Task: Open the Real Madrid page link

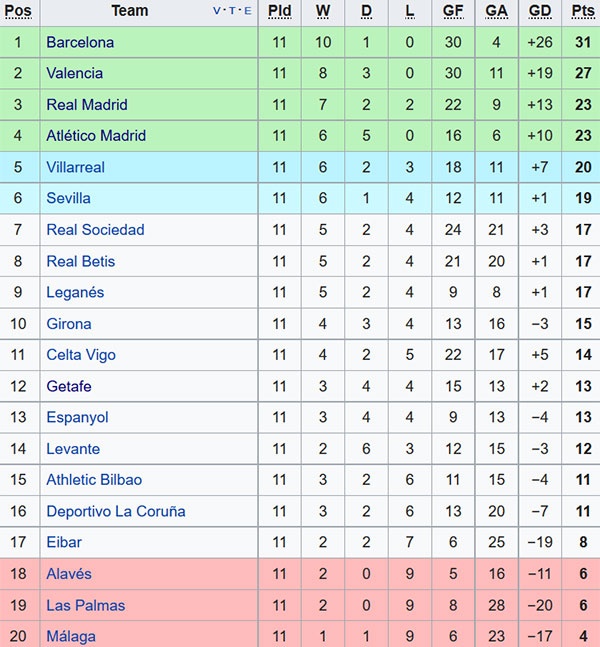Action: click(x=87, y=104)
